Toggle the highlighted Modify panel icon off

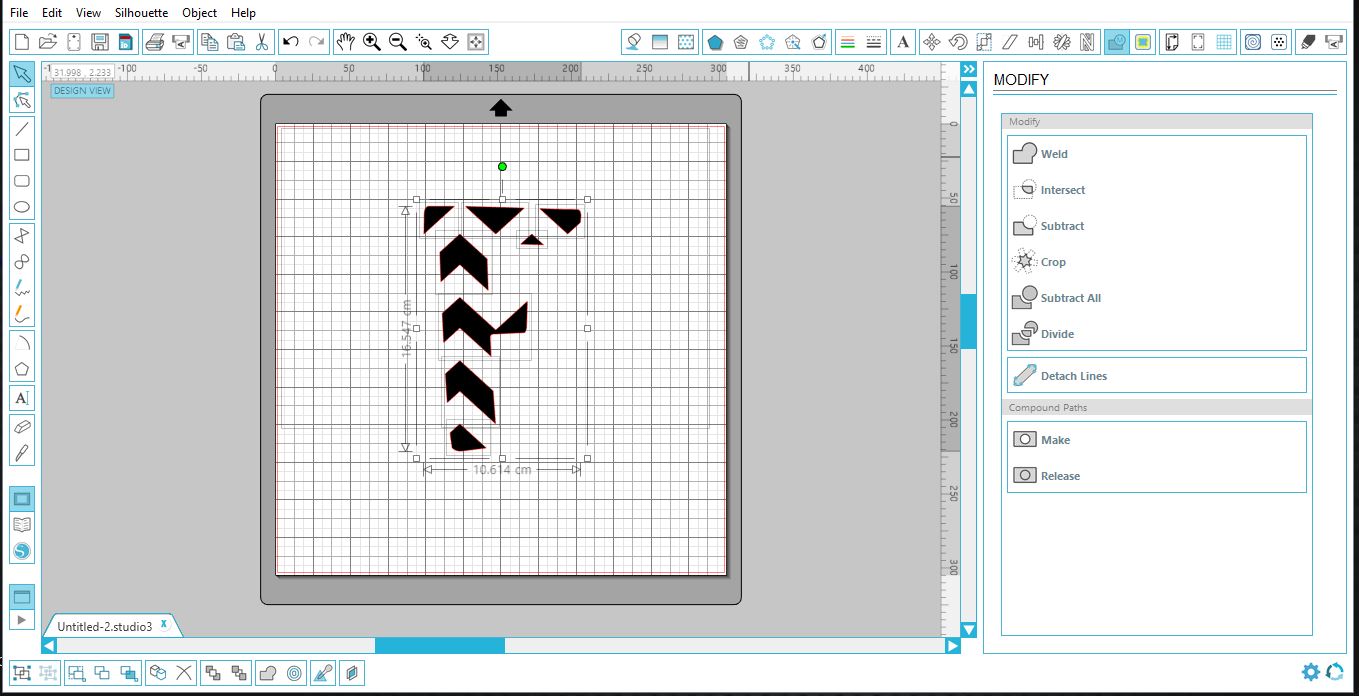(x=1116, y=42)
